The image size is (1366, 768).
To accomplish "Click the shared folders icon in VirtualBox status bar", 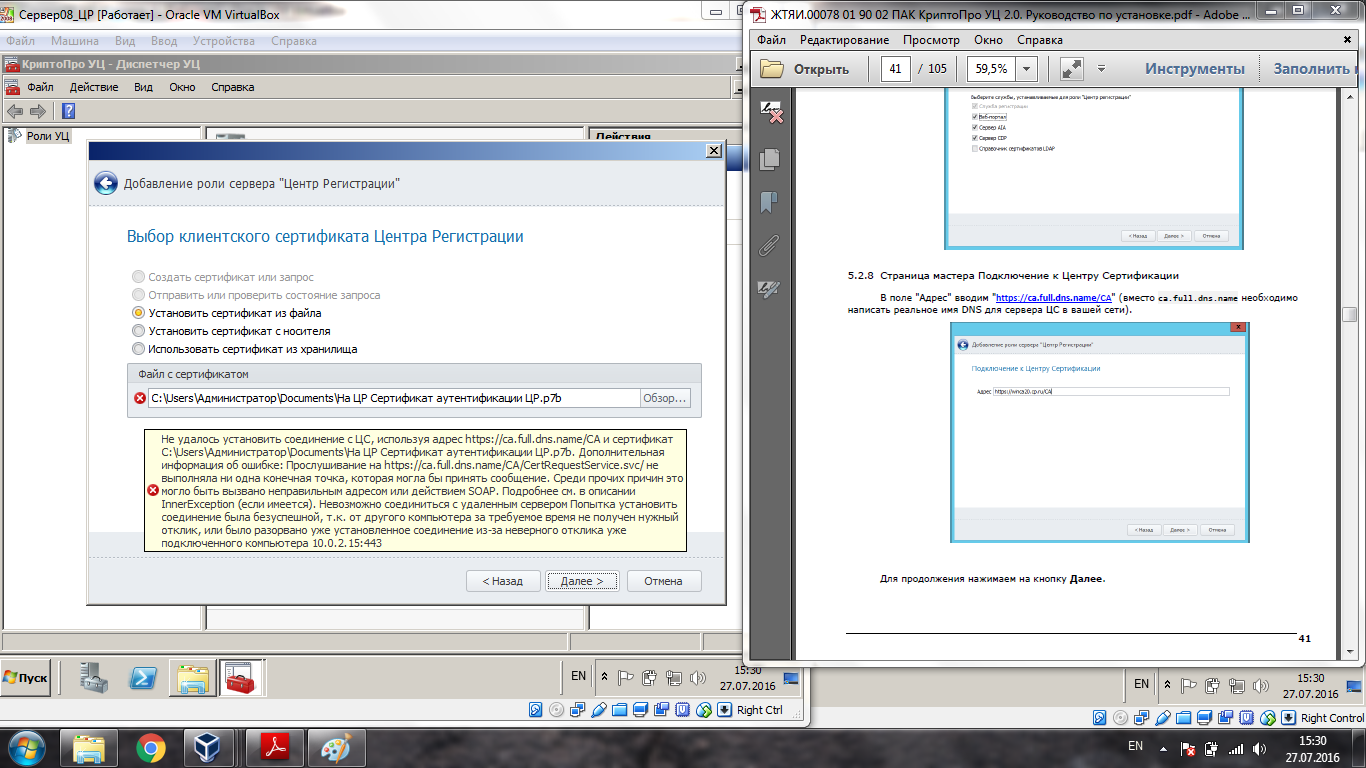I will [620, 710].
